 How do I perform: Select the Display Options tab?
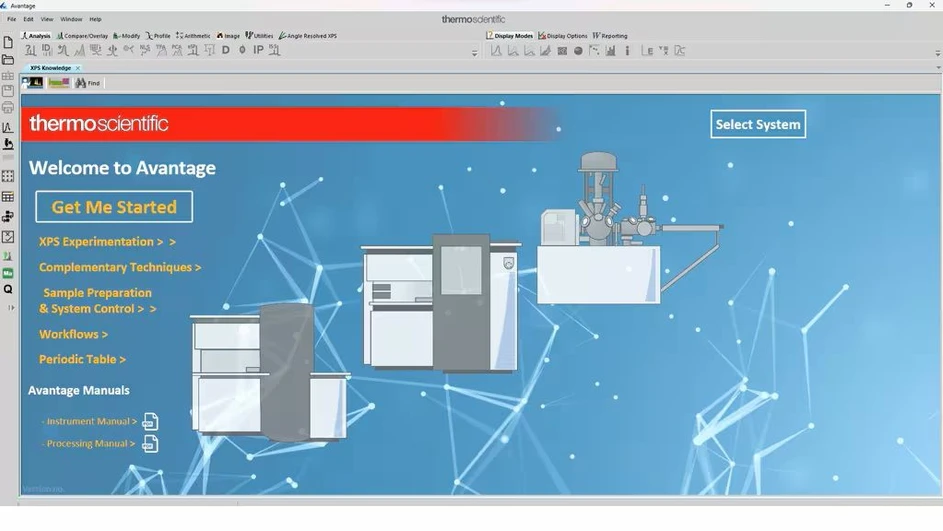pyautogui.click(x=564, y=36)
